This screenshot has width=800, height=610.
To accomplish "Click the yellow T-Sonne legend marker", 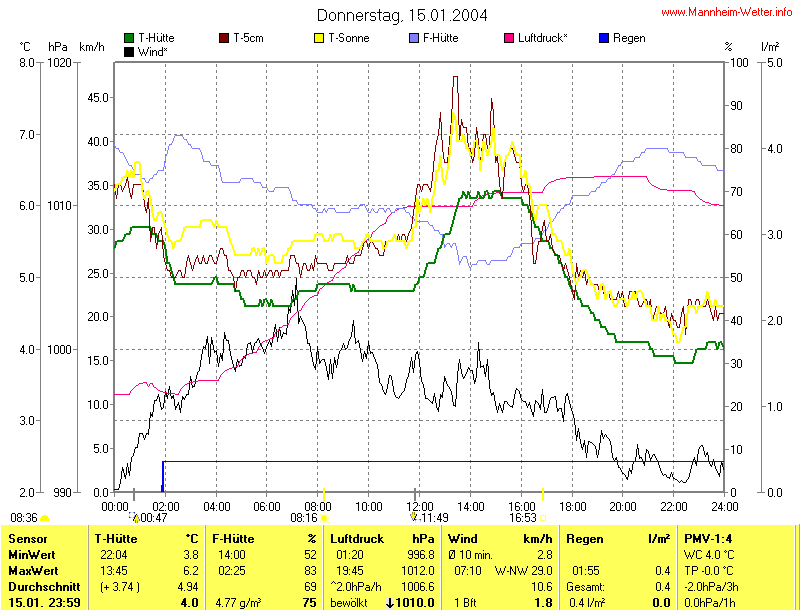I will click(320, 38).
